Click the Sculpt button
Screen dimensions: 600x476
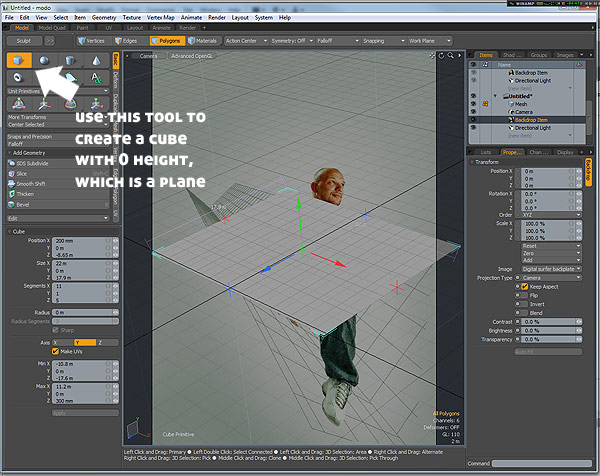[24, 41]
